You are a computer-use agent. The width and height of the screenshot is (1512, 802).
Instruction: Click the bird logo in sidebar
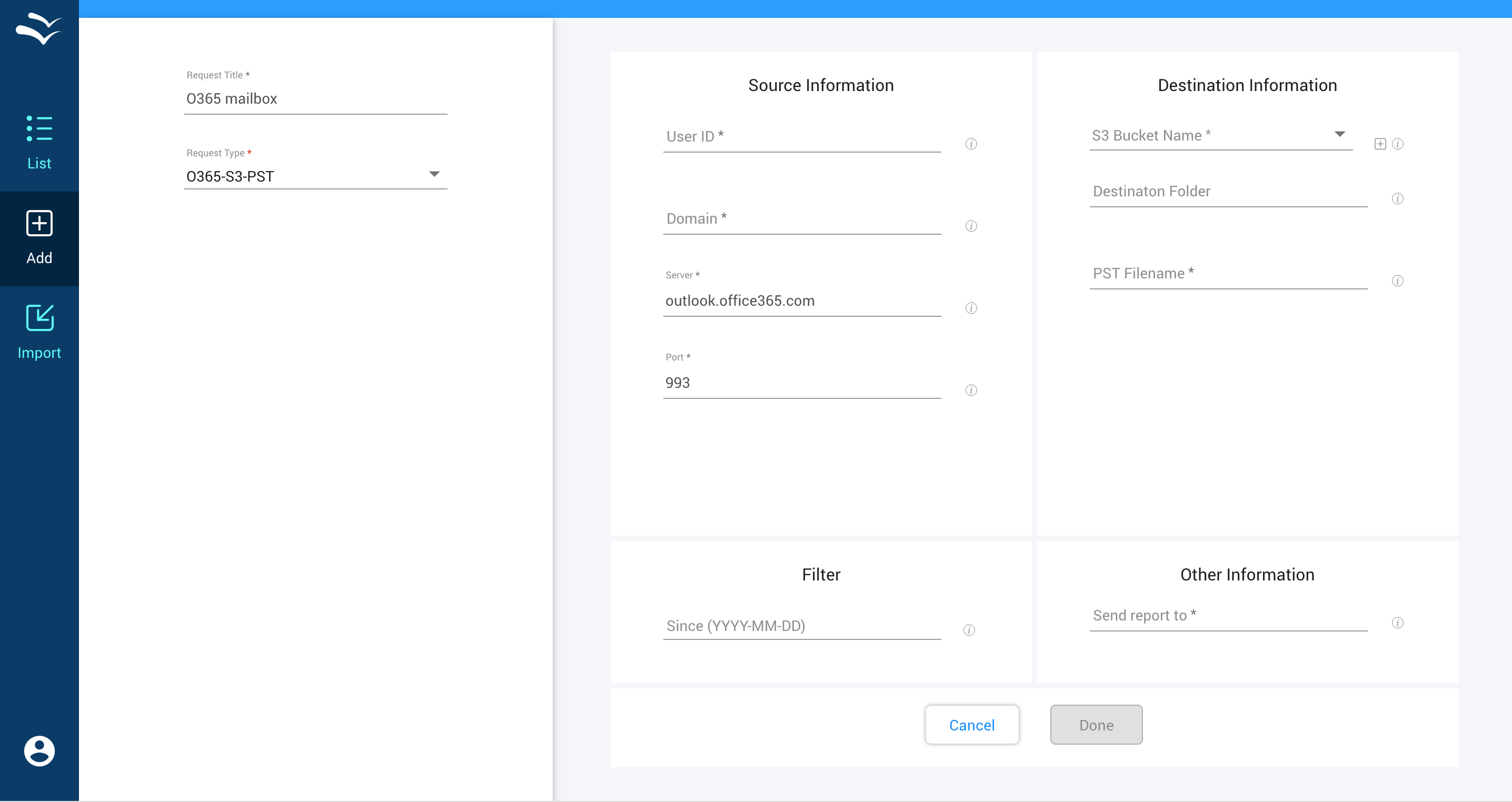click(39, 28)
